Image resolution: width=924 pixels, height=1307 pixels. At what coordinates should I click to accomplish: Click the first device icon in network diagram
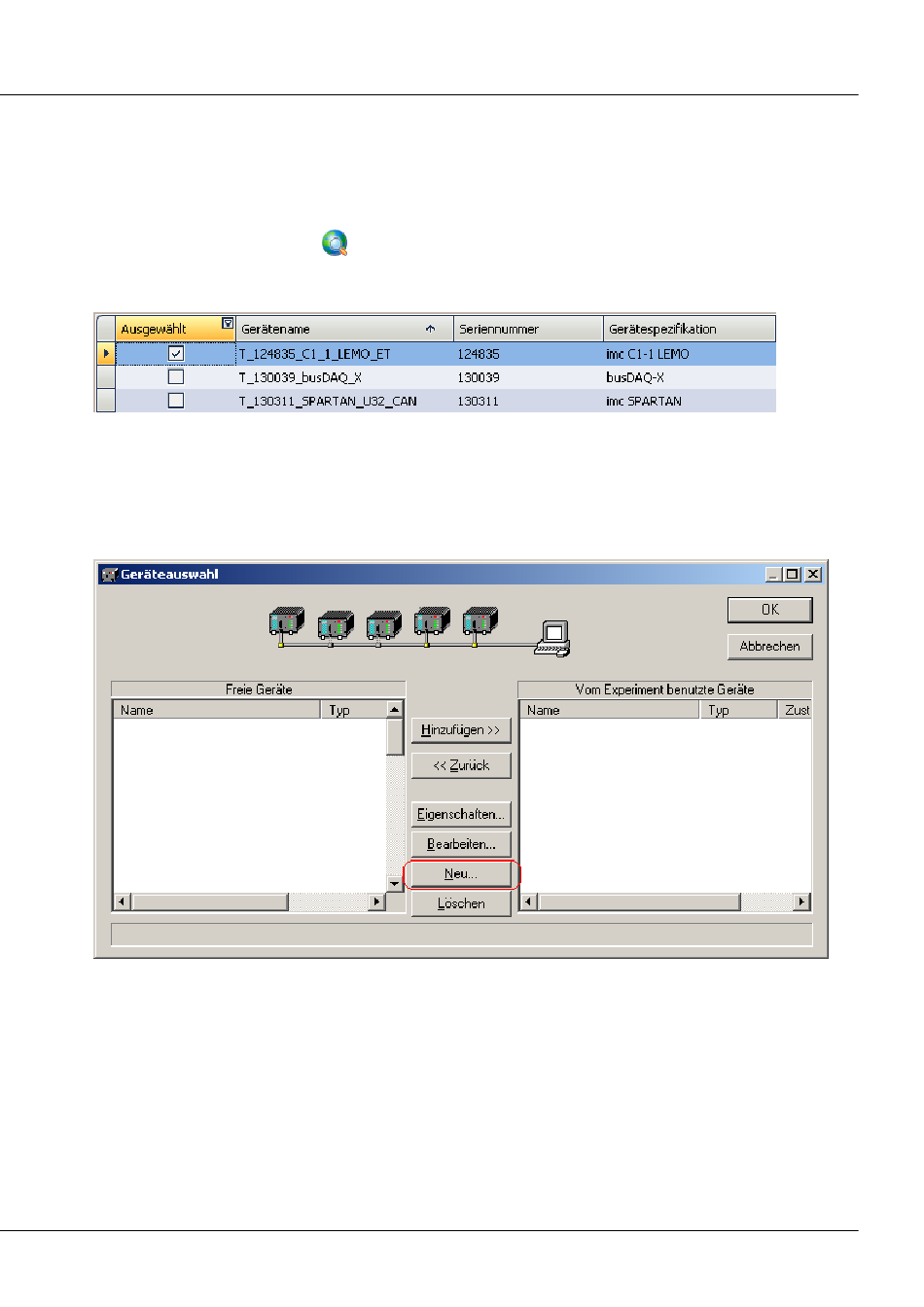pos(286,622)
